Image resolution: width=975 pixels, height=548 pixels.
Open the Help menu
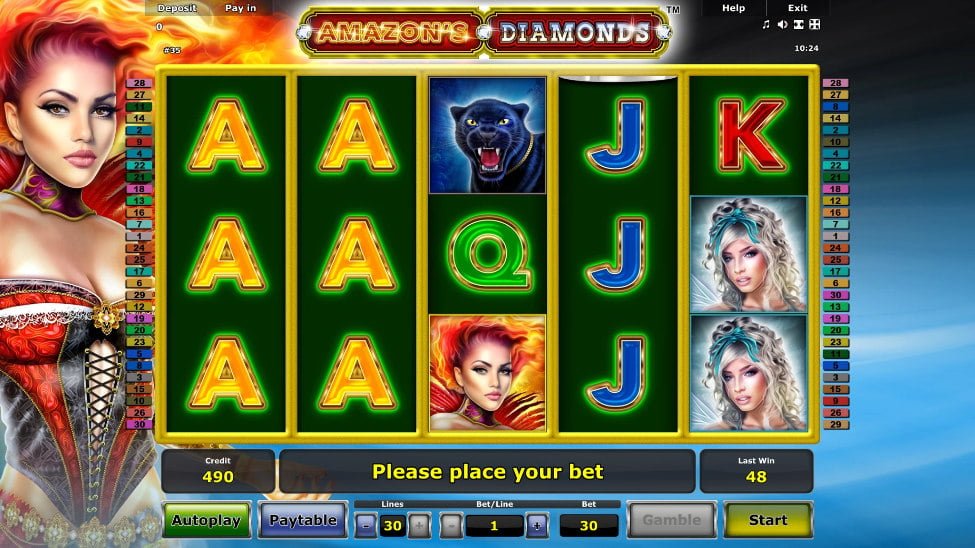click(733, 8)
